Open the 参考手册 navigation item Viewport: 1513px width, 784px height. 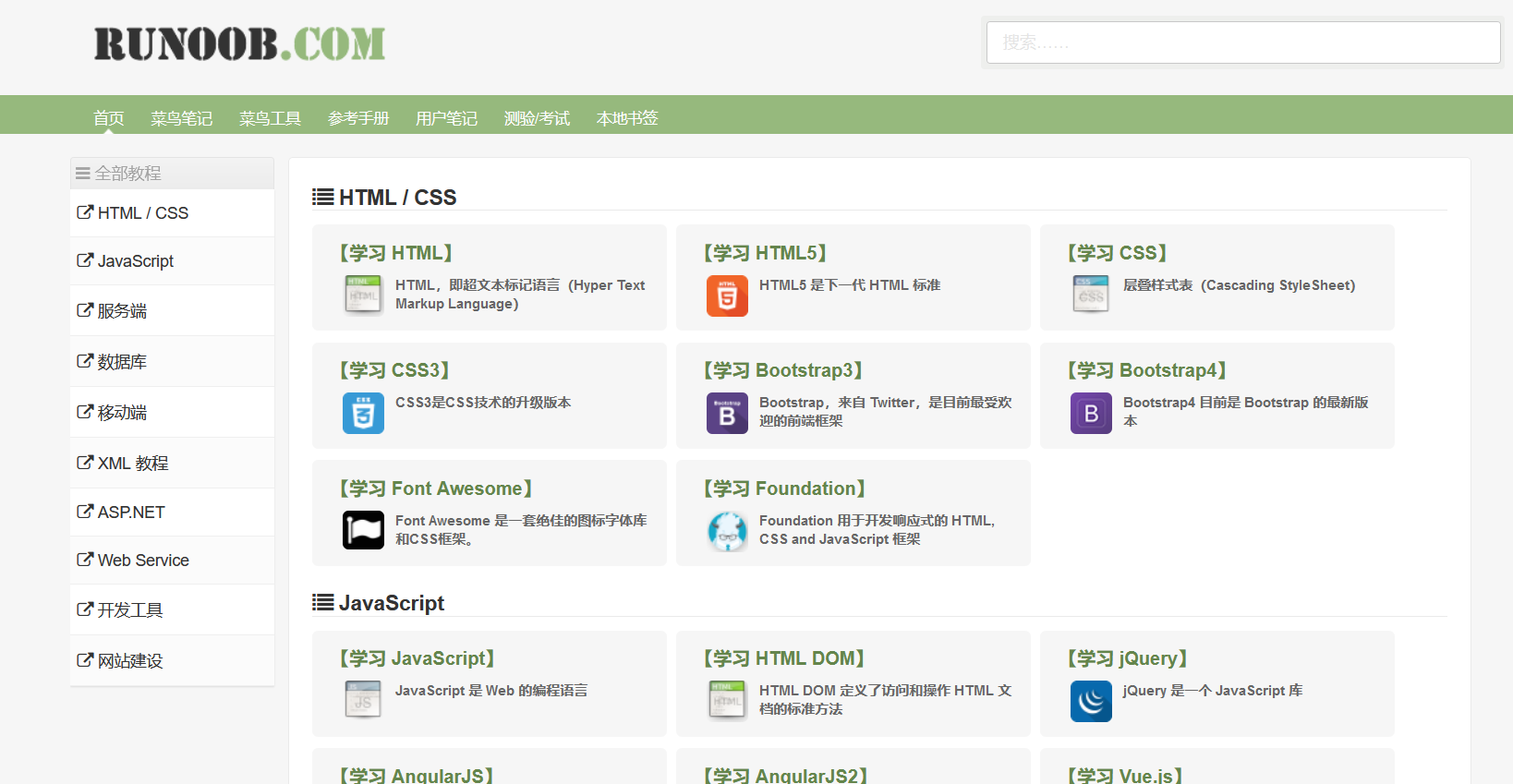pos(358,118)
